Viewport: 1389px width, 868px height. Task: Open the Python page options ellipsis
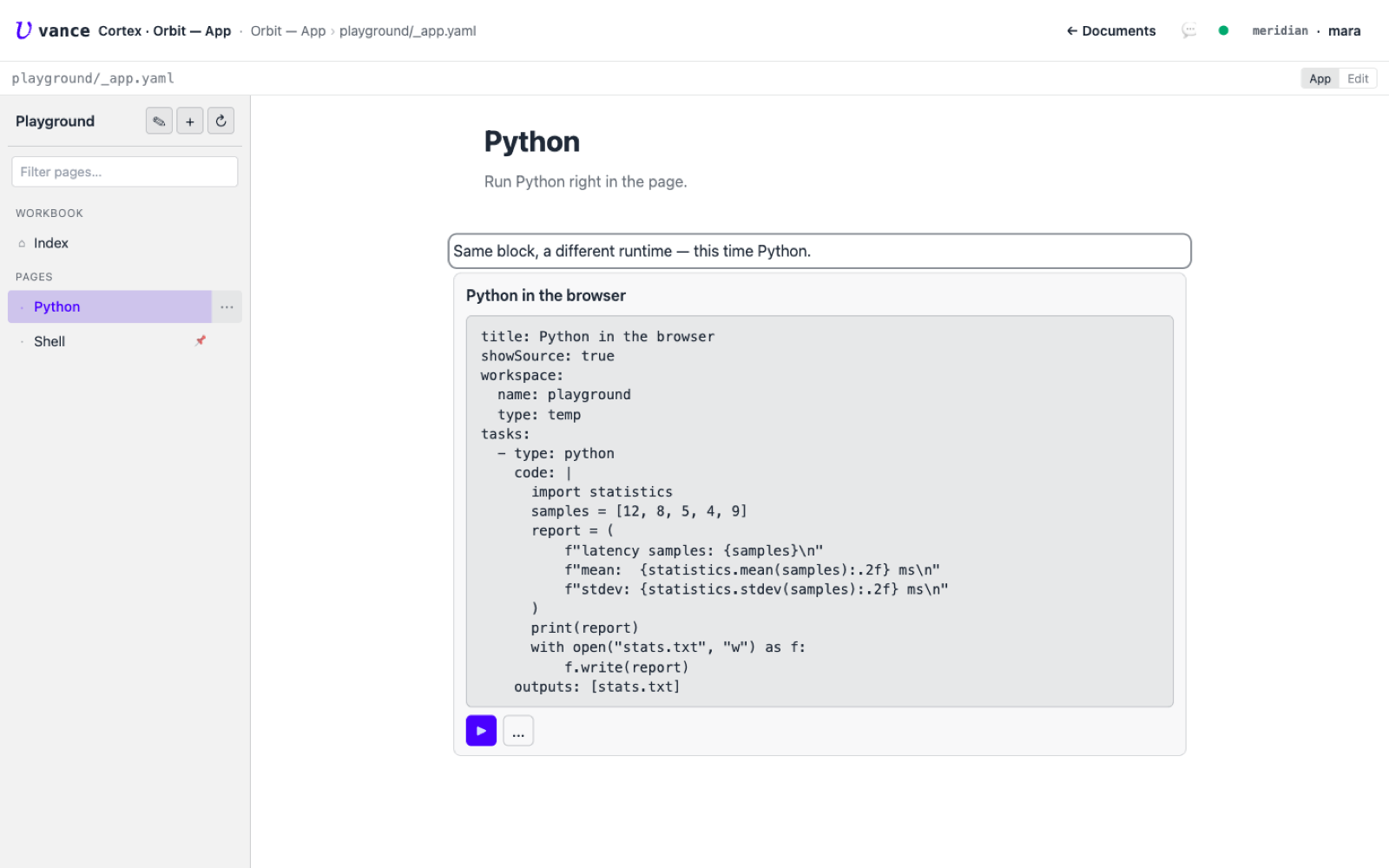coord(227,306)
